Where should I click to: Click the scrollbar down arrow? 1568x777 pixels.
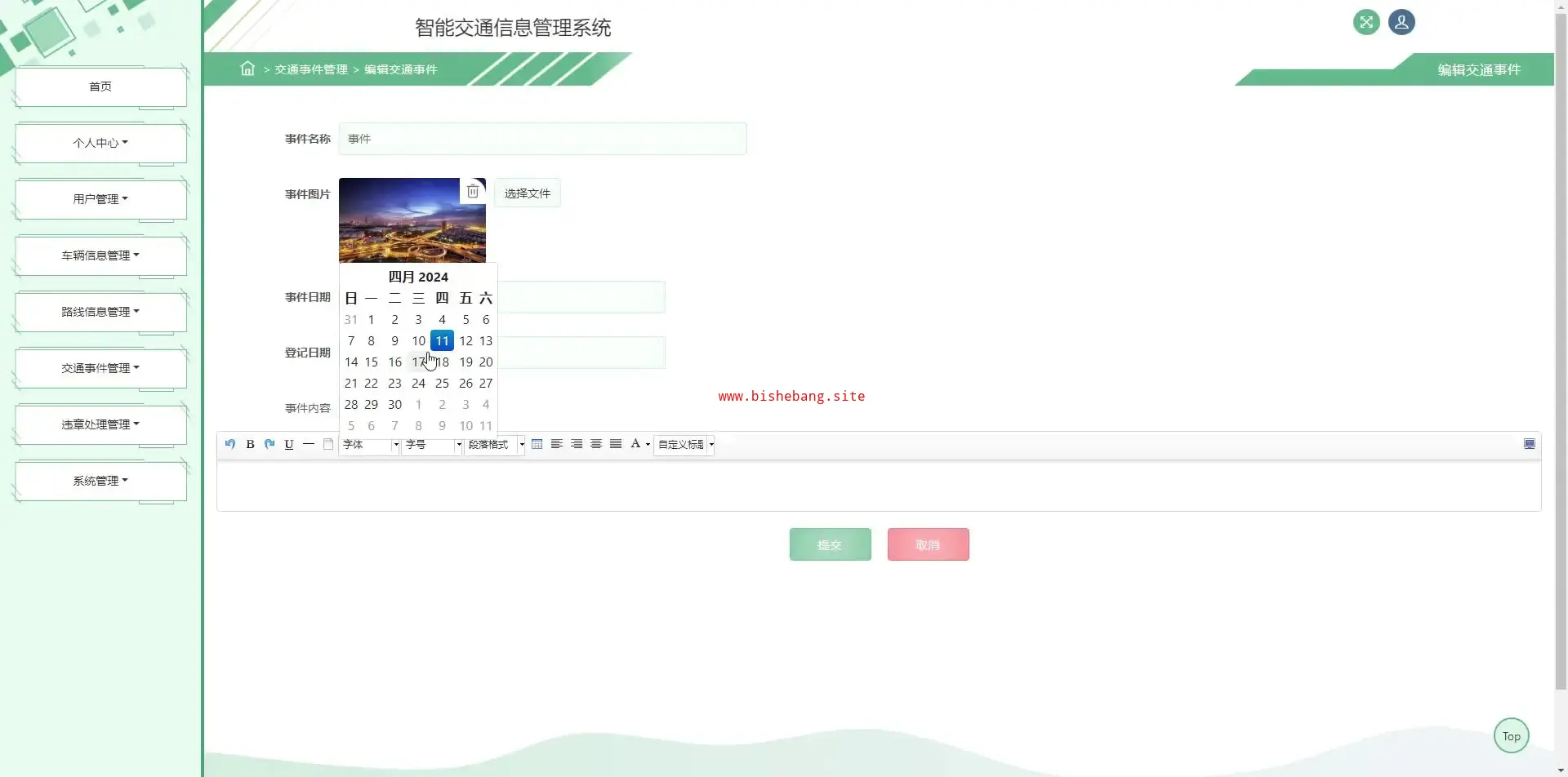click(1561, 770)
